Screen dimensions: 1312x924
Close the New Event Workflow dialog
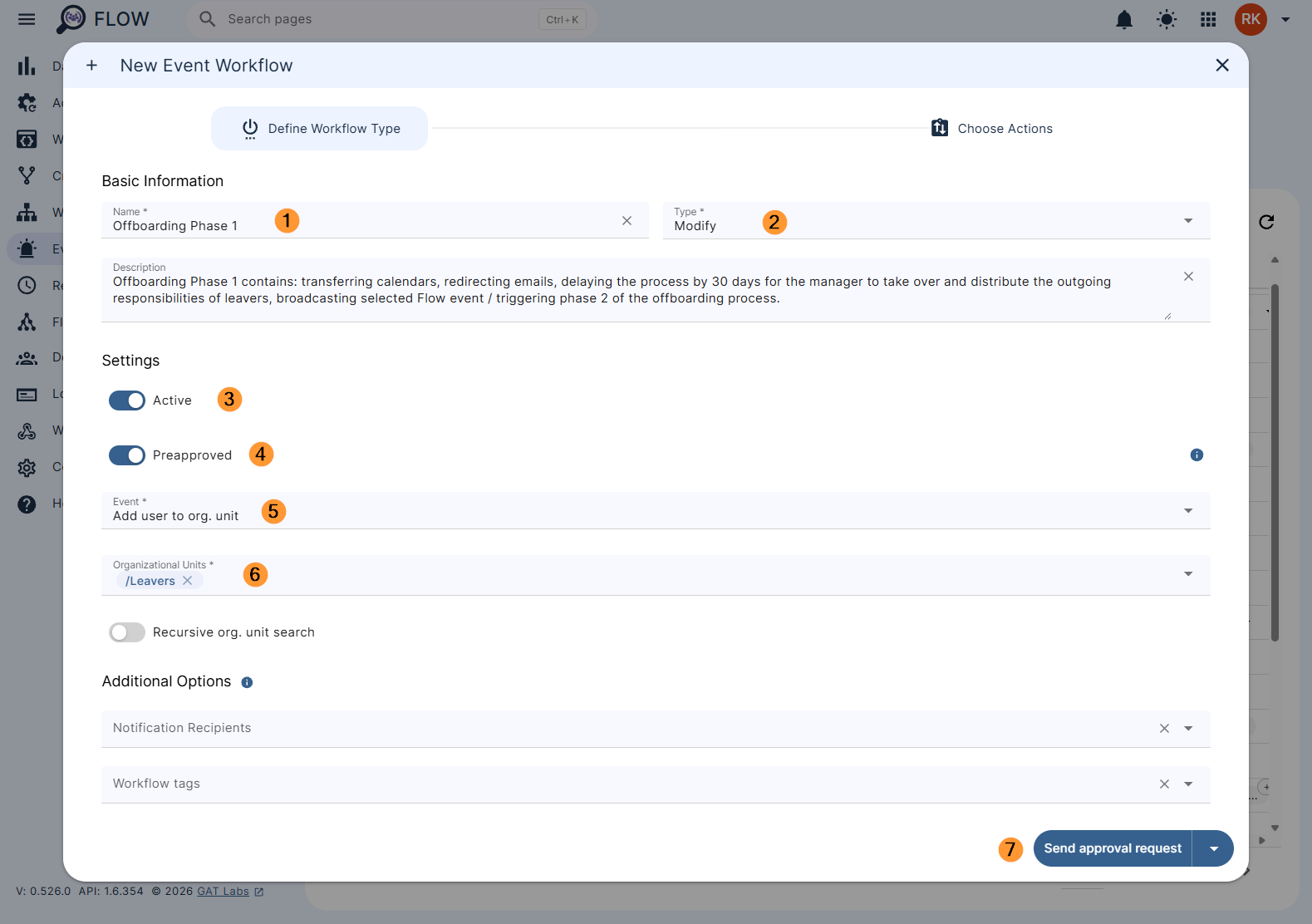coord(1222,65)
